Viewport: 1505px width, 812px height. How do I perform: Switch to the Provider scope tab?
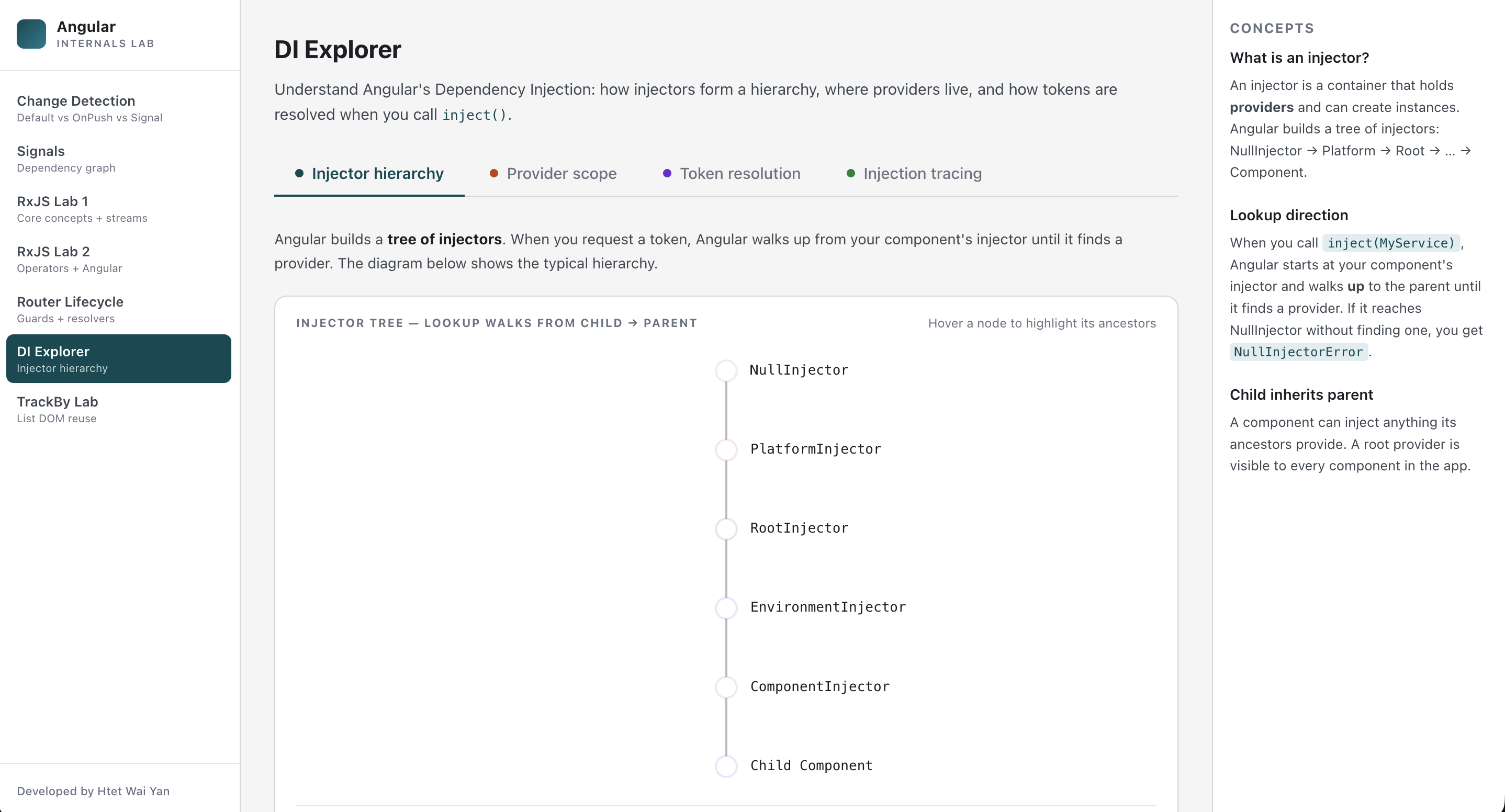[553, 174]
